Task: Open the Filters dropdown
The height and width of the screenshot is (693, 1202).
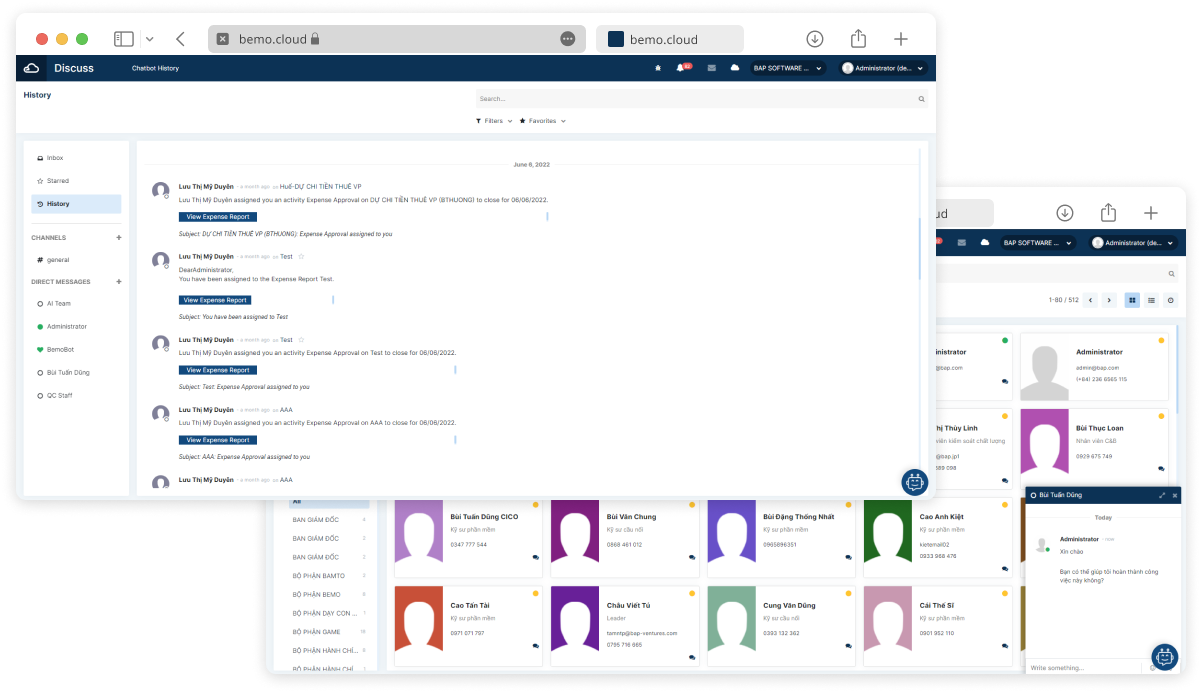Action: click(494, 121)
